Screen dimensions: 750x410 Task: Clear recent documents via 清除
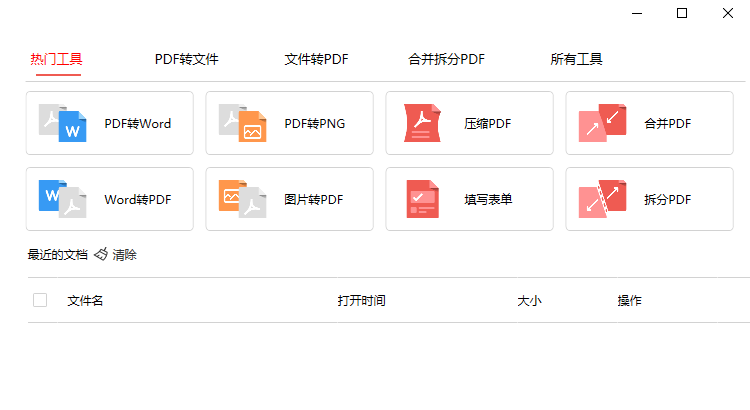[124, 255]
